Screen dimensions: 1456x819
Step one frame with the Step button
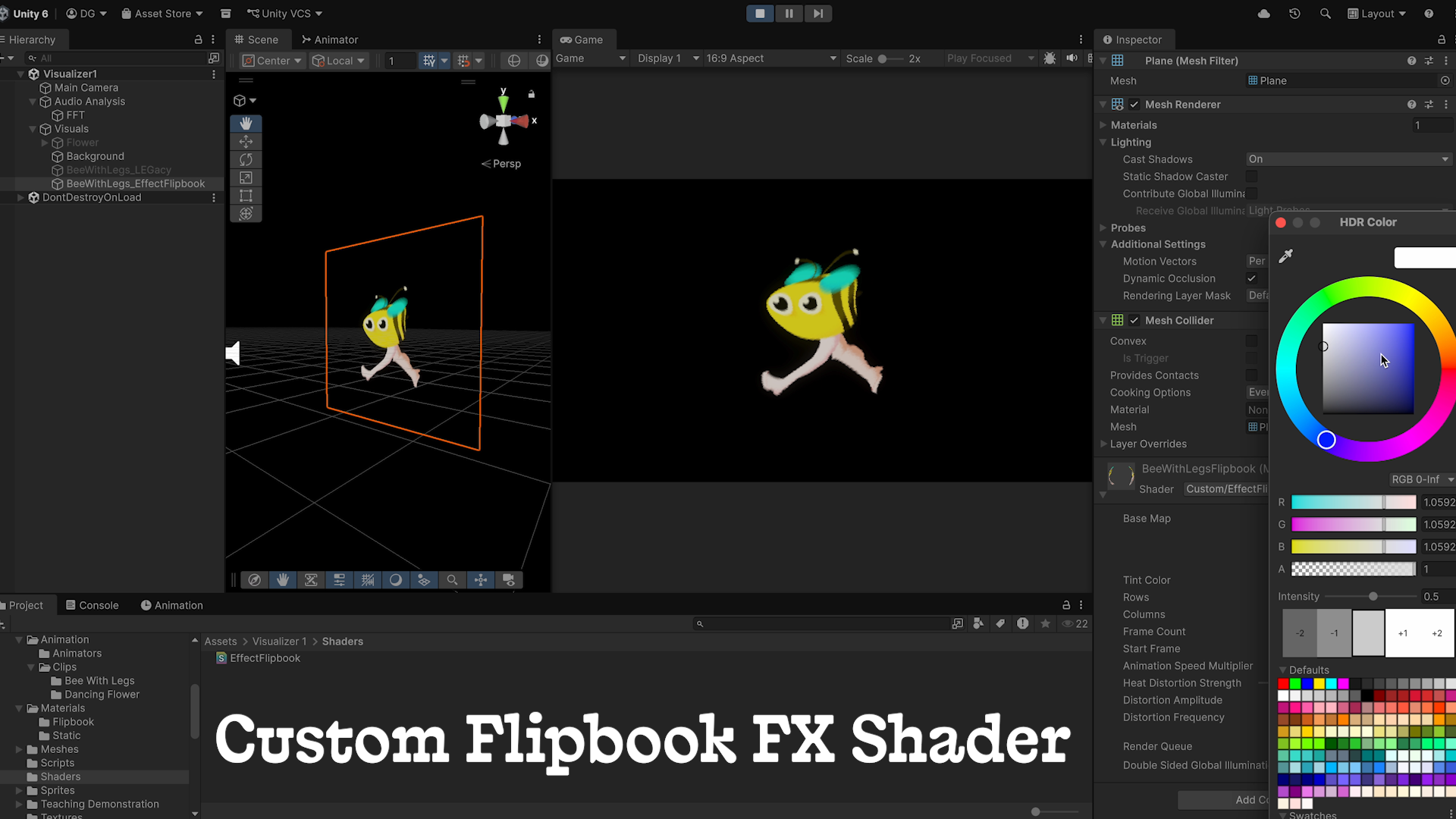pos(817,13)
